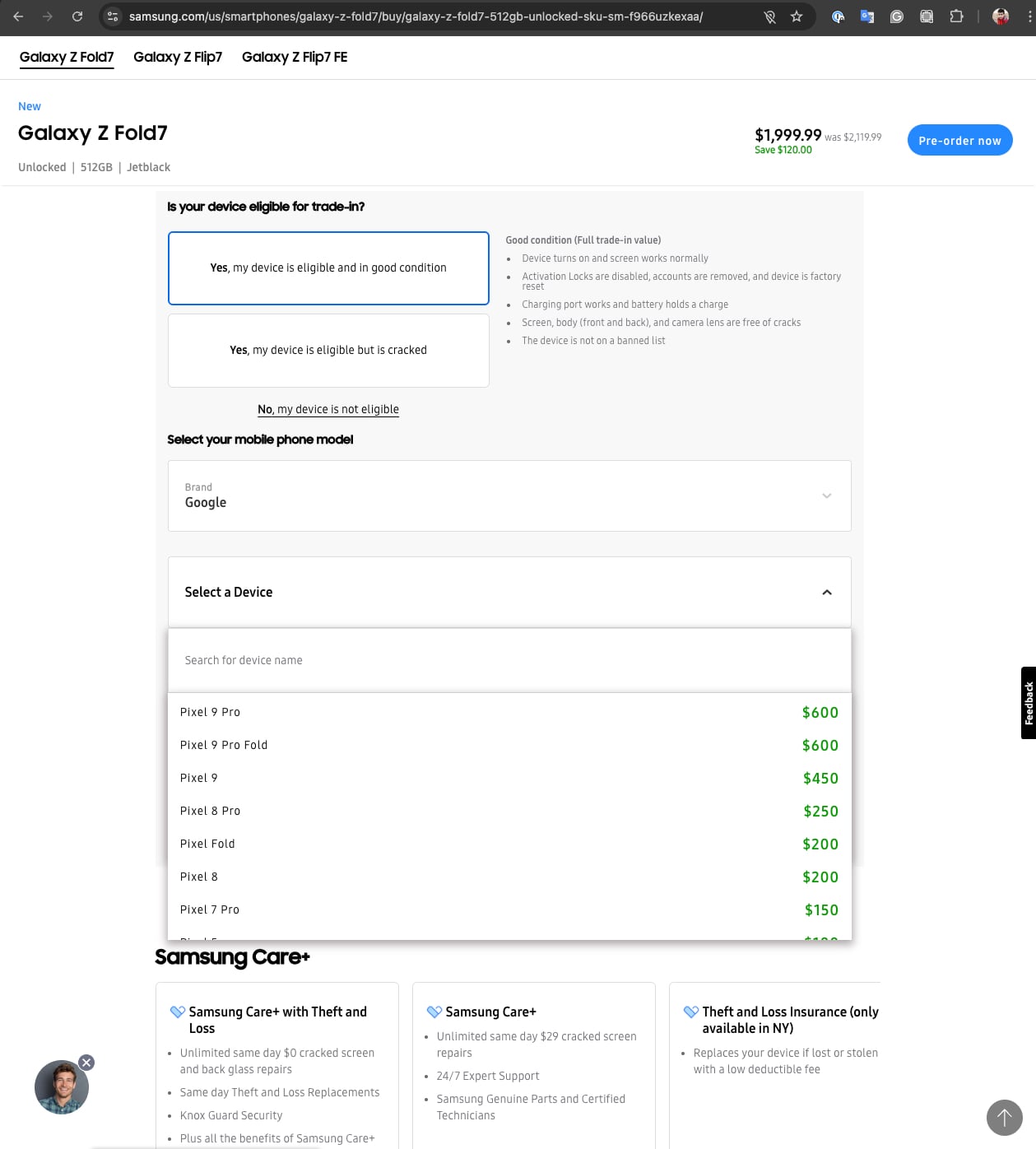Open the Brand dropdown showing Google
Screen dimensions: 1036x1149
[509, 495]
